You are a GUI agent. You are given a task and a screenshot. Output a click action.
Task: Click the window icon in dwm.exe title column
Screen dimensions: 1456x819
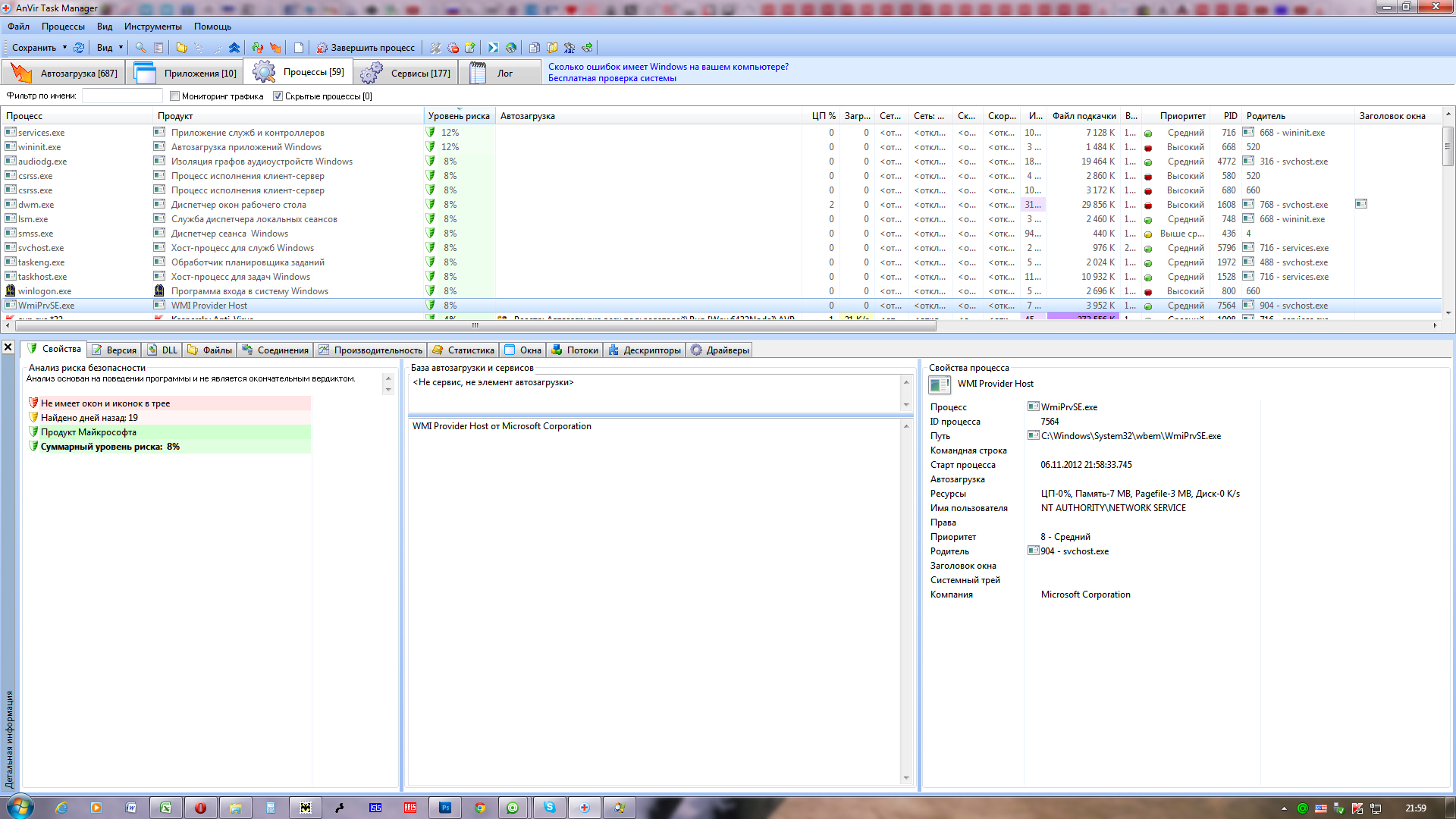pos(1361,204)
